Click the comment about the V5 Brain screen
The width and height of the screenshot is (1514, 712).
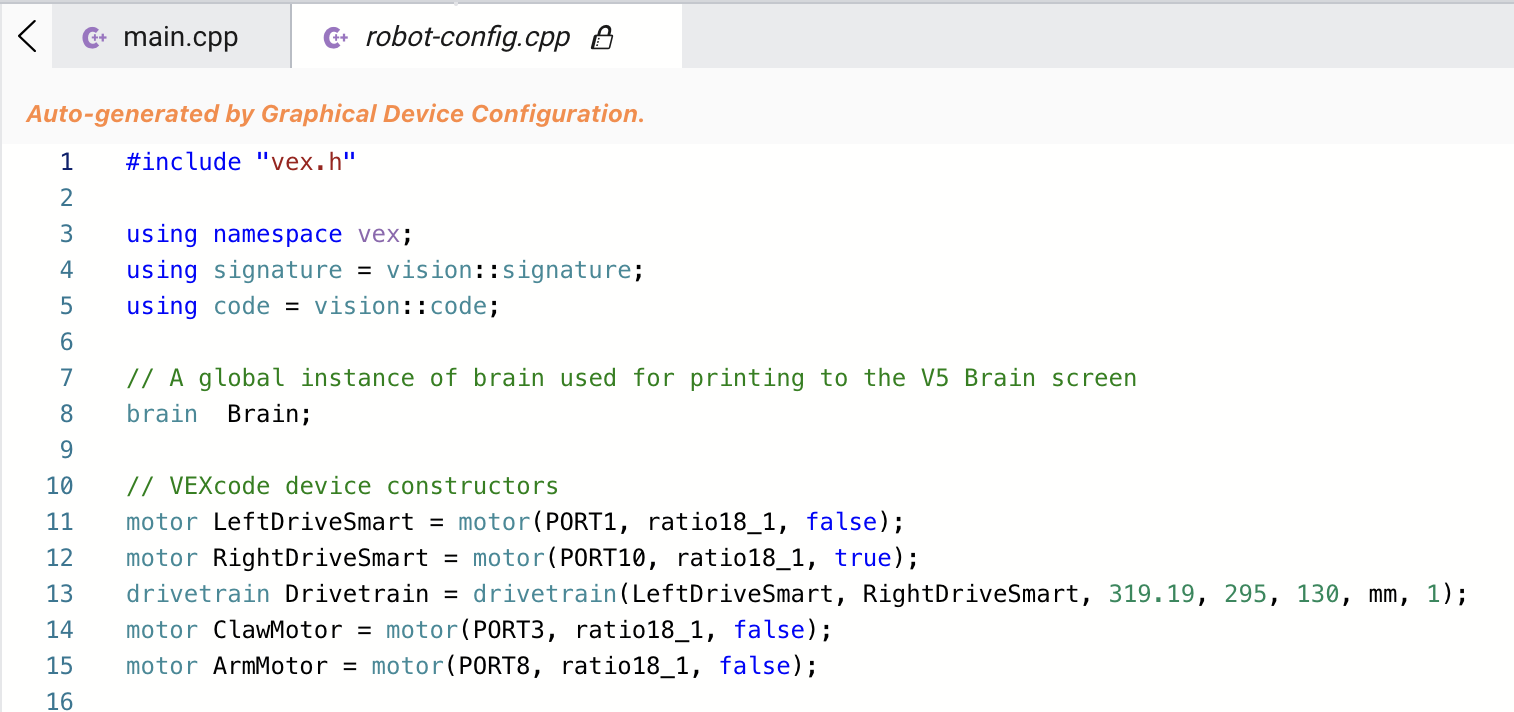pyautogui.click(x=631, y=378)
